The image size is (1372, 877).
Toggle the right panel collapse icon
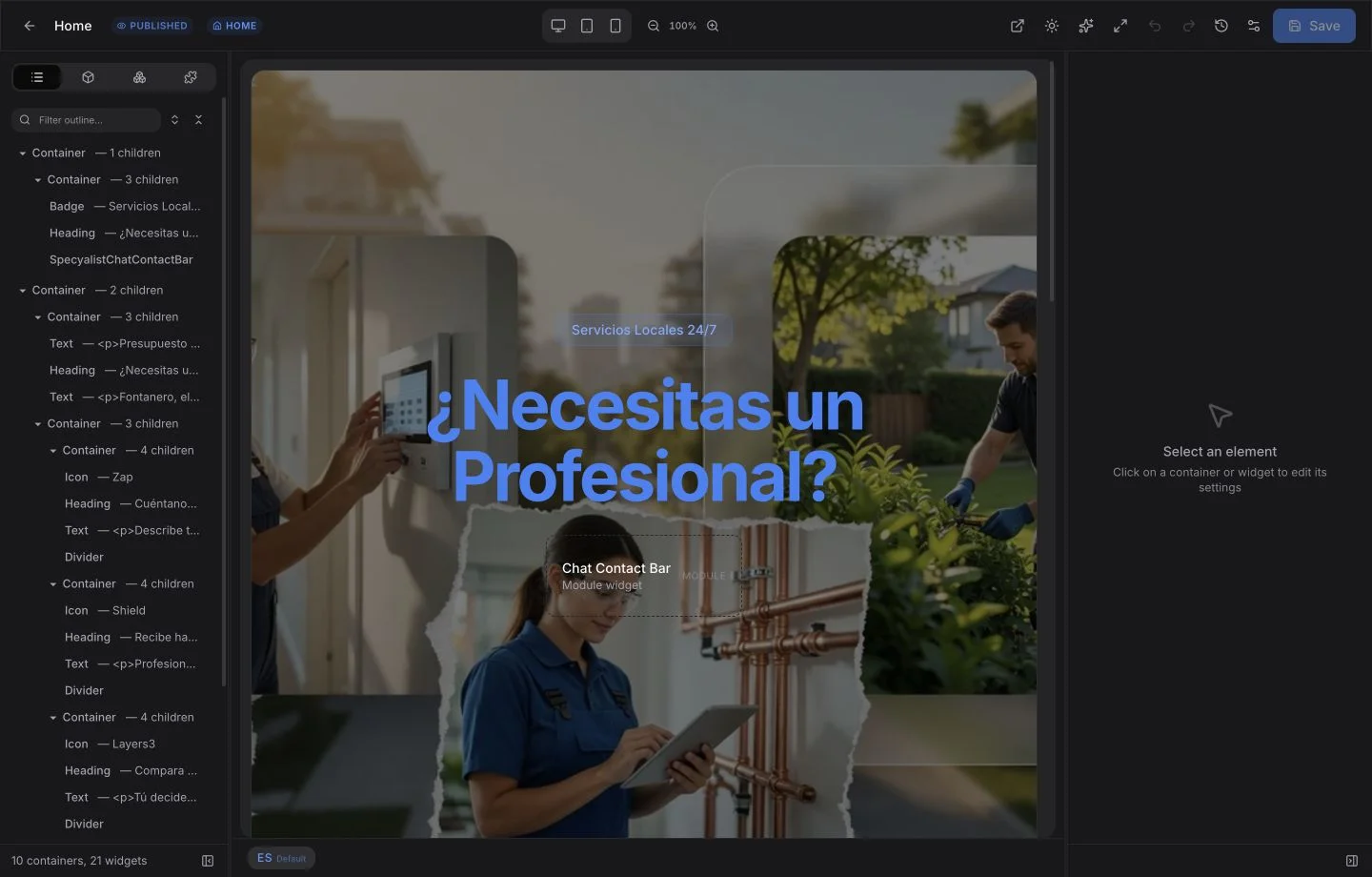pos(1351,861)
